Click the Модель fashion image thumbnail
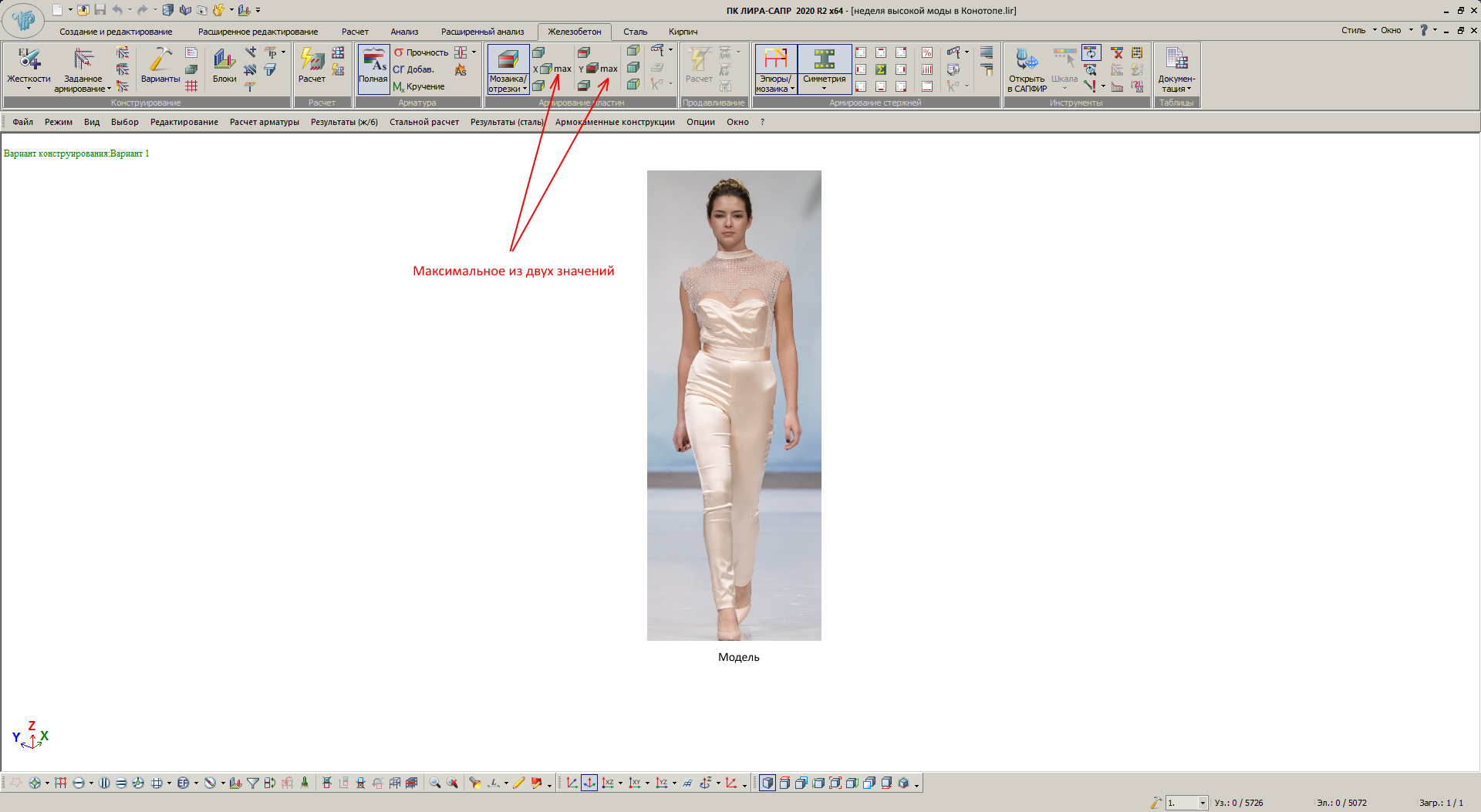This screenshot has height=812, width=1481. (x=734, y=405)
